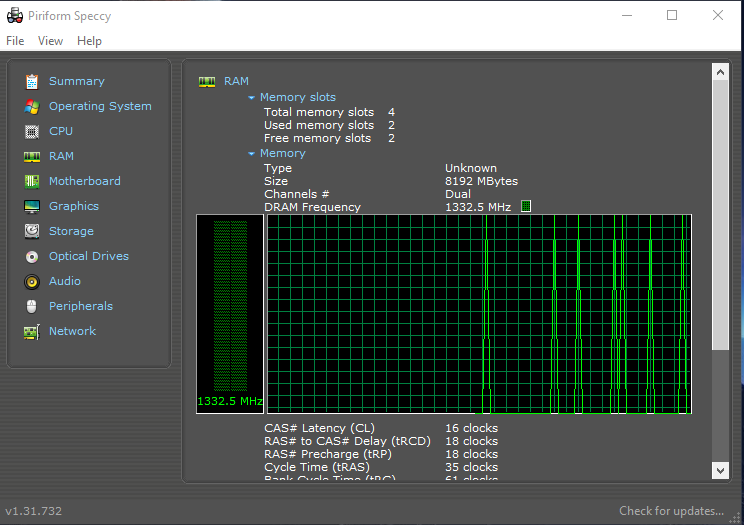Click the Speccy app icon in title bar

(x=15, y=16)
